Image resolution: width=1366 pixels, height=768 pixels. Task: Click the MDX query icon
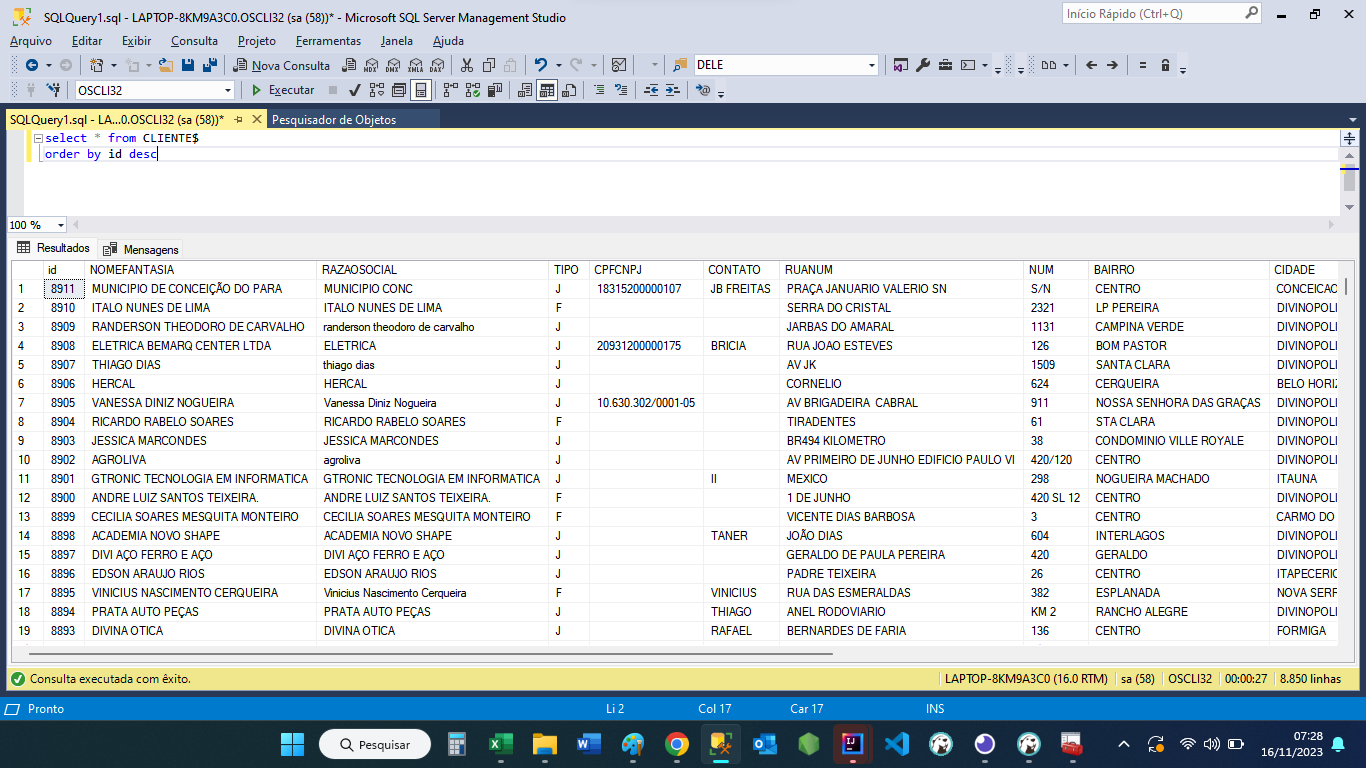370,65
